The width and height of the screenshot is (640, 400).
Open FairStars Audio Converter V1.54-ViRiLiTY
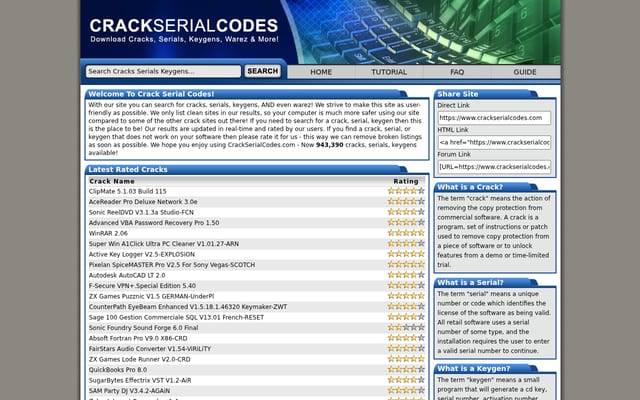click(150, 349)
